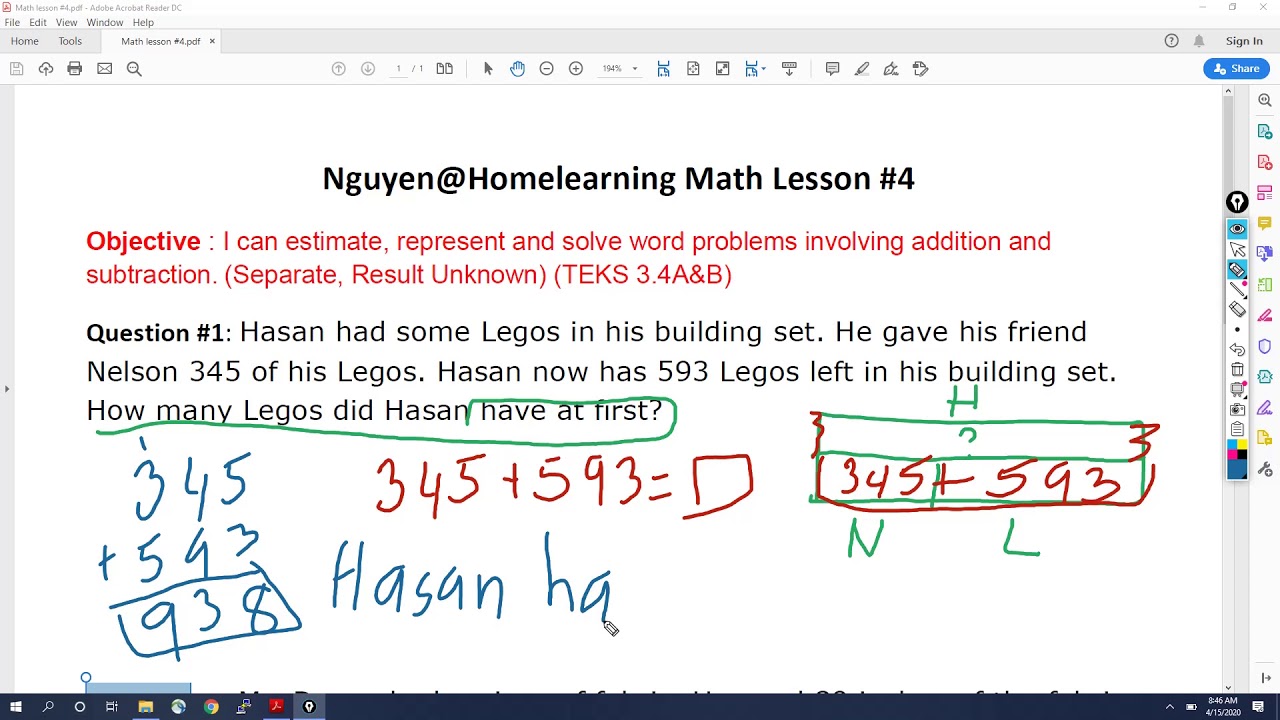Open the Epic Pen menu pen-nib icon

[1237, 203]
